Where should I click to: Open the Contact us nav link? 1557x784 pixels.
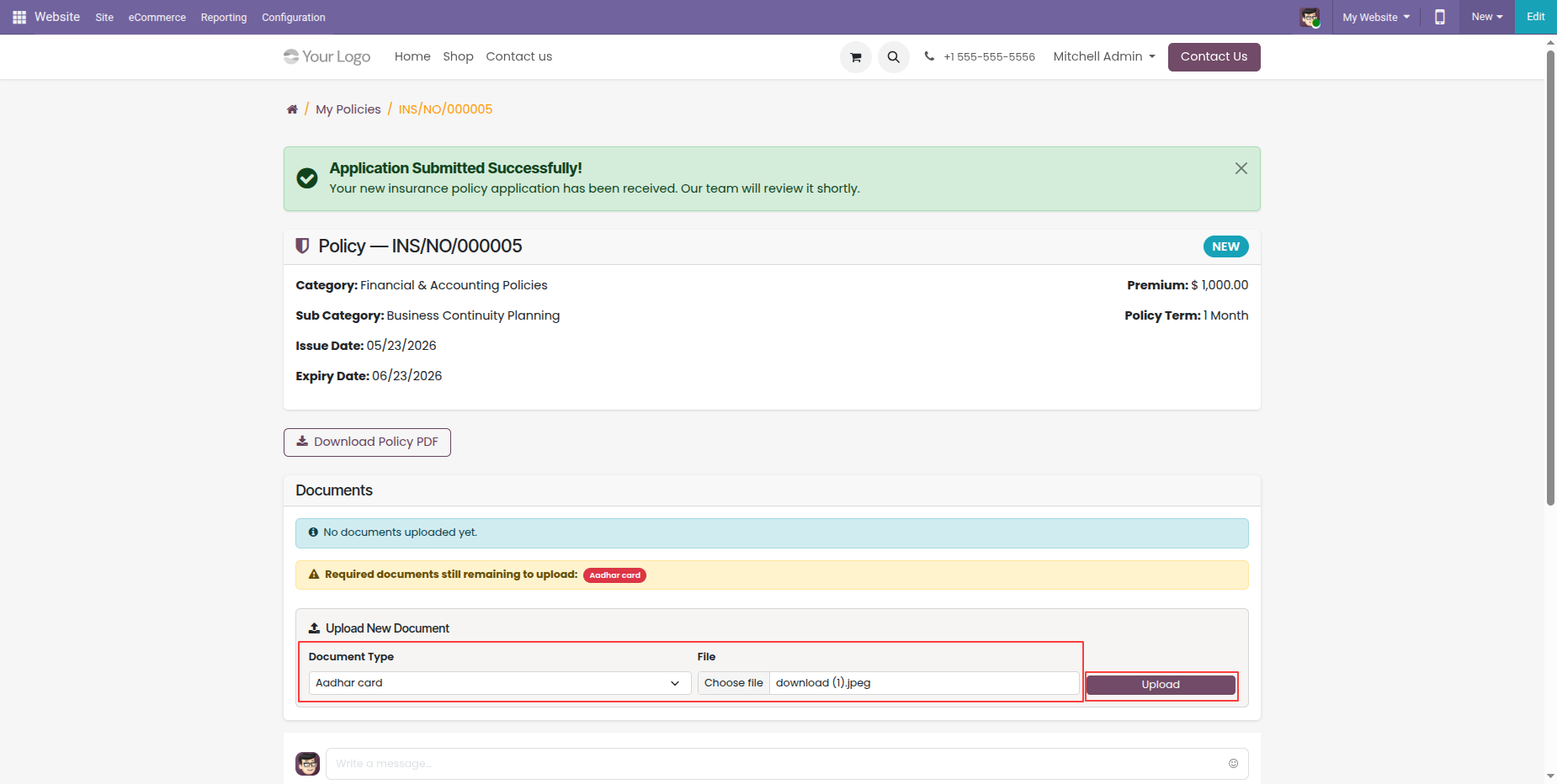pyautogui.click(x=519, y=56)
